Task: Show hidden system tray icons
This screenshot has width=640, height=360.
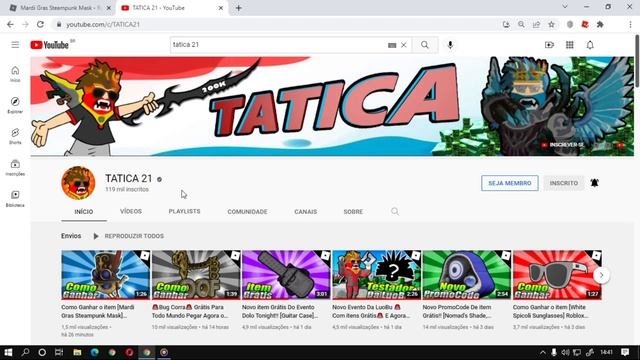Action: tap(543, 352)
